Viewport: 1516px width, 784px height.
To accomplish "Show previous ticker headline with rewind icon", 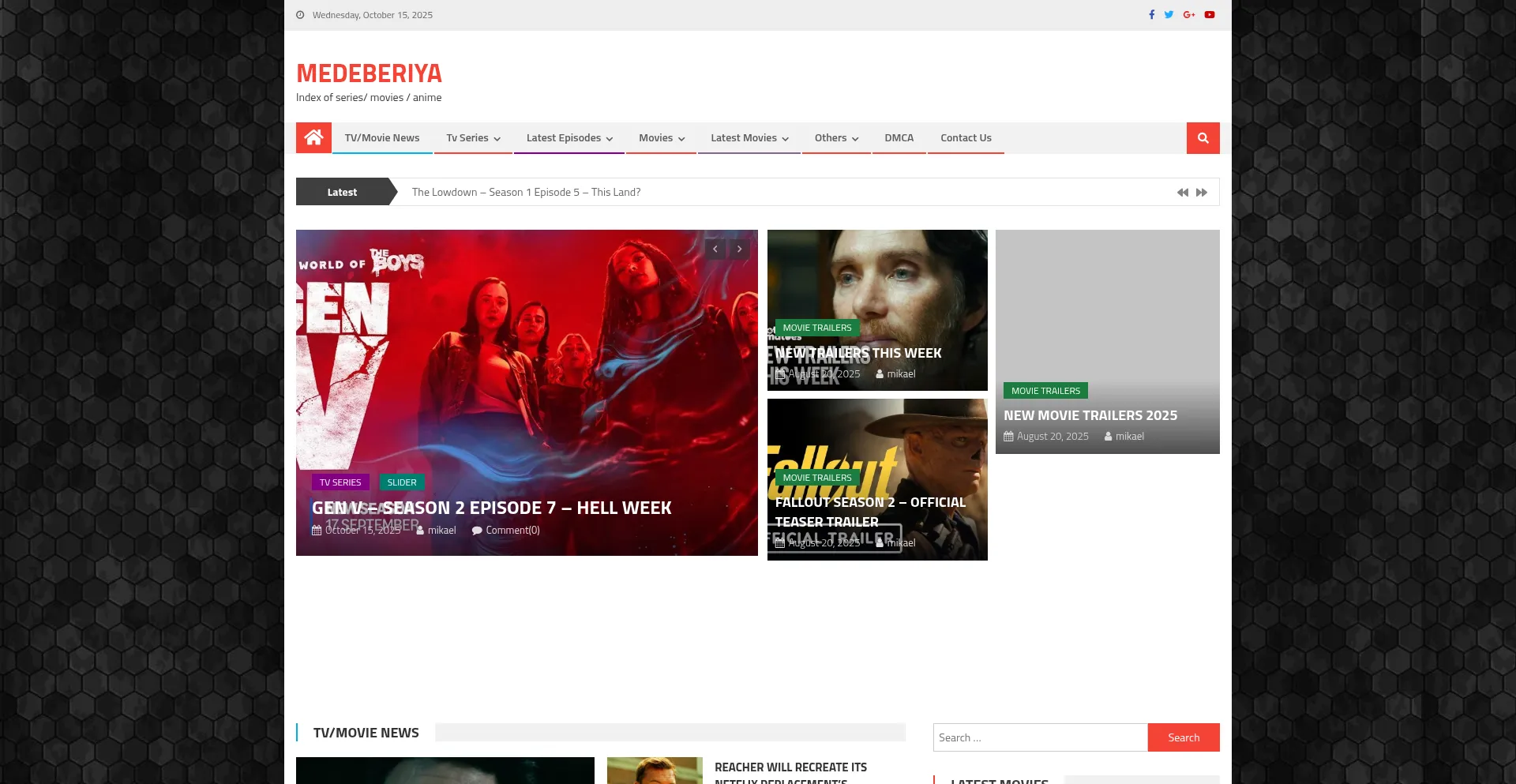I will pos(1182,193).
